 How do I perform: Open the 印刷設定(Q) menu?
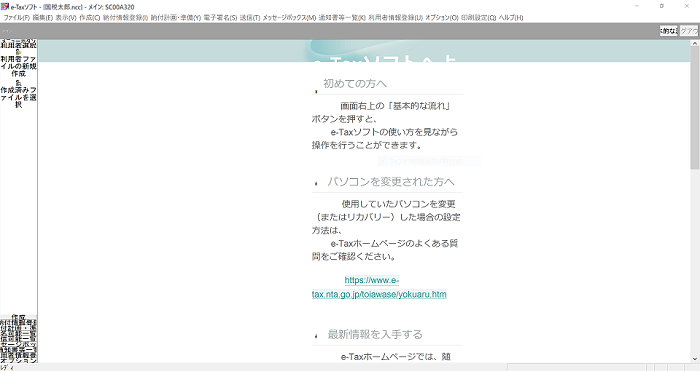point(478,18)
